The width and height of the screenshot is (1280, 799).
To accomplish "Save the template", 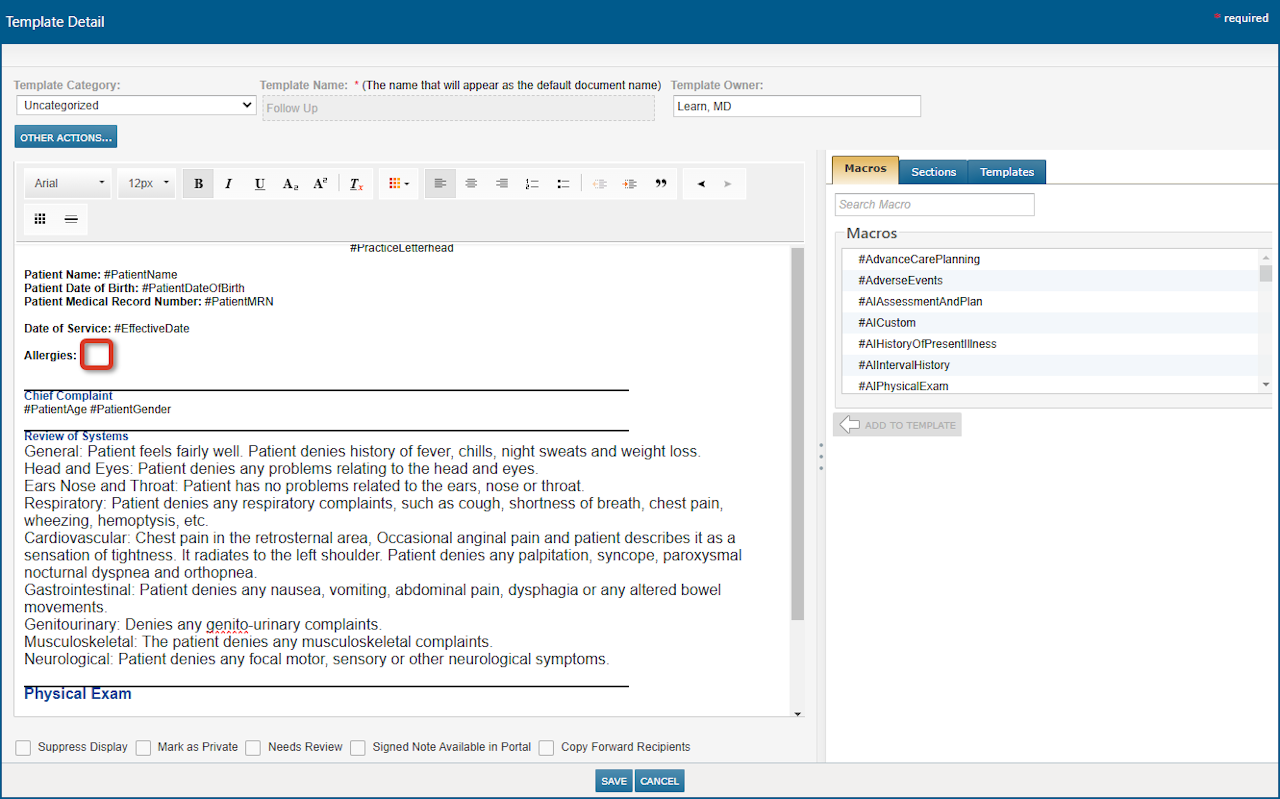I will pos(613,780).
